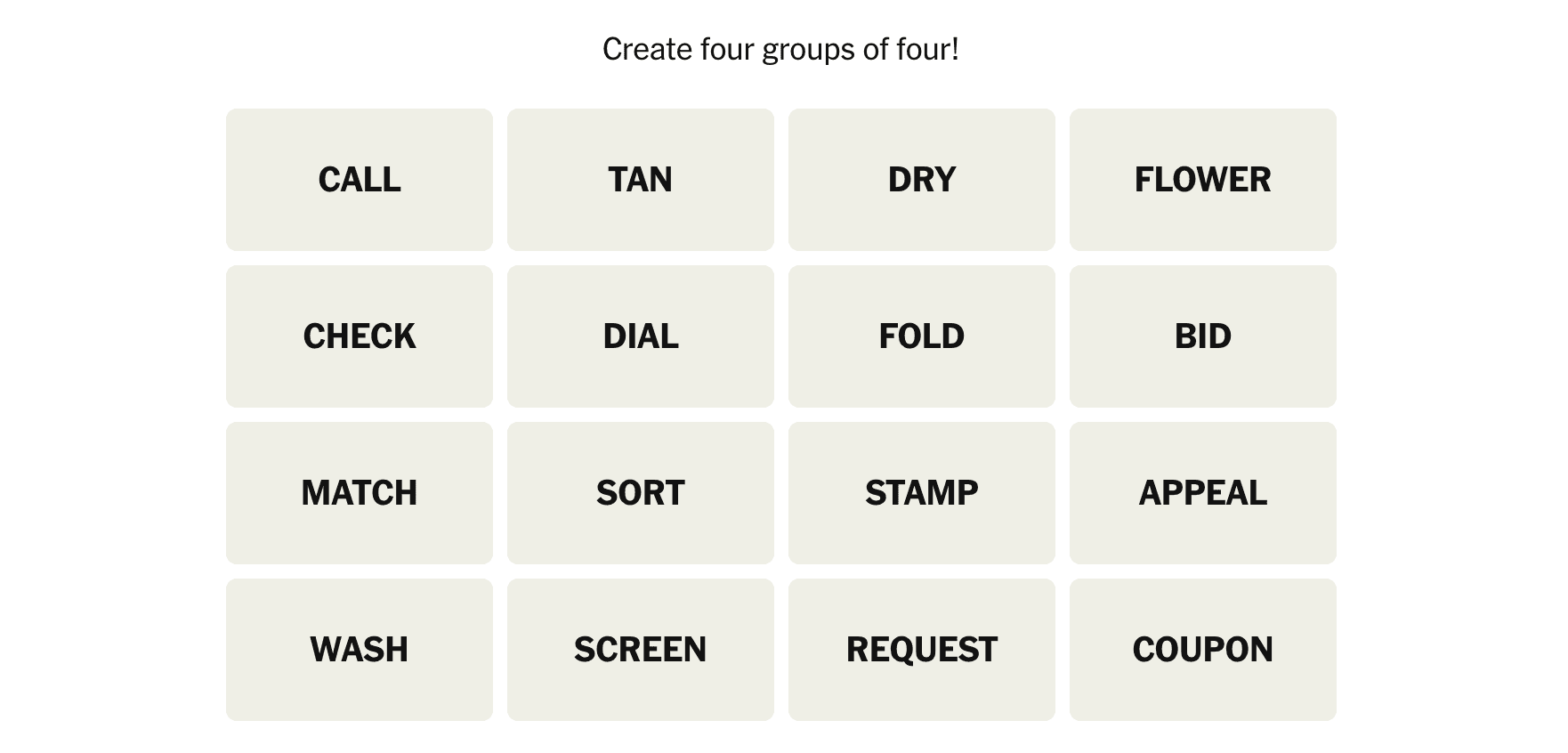Click the letter C in CALL
Image resolution: width=1568 pixels, height=753 pixels.
(330, 180)
